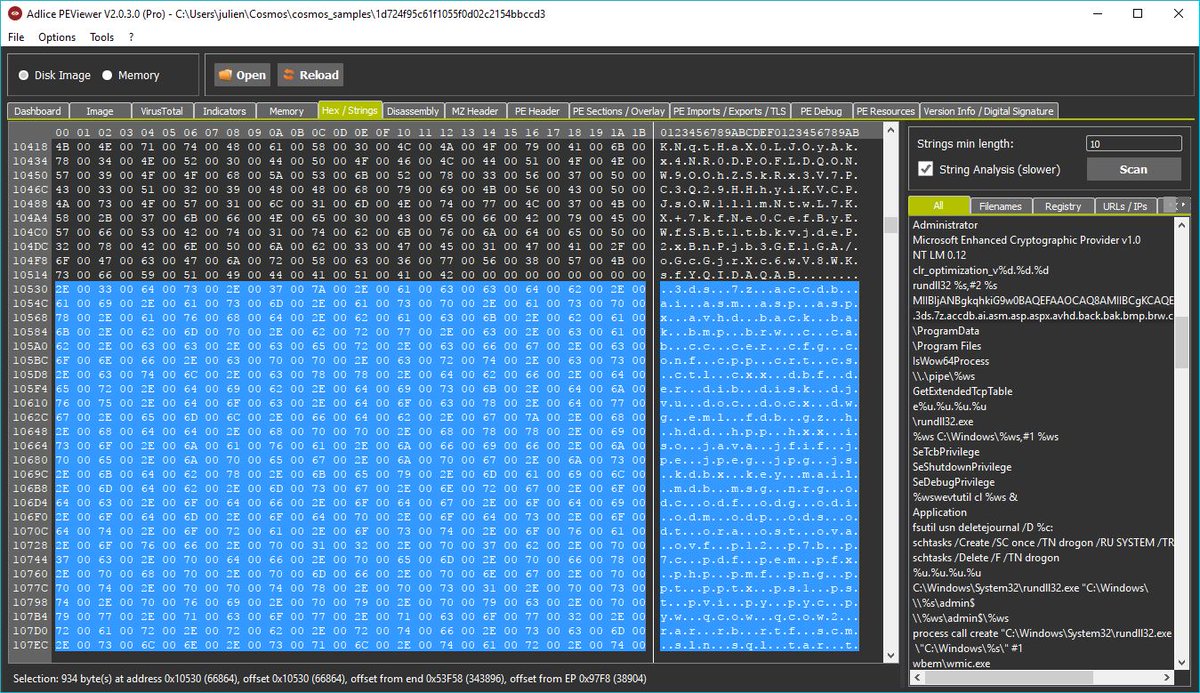Switch to the PE Header tab
The height and width of the screenshot is (693, 1200).
tap(537, 111)
